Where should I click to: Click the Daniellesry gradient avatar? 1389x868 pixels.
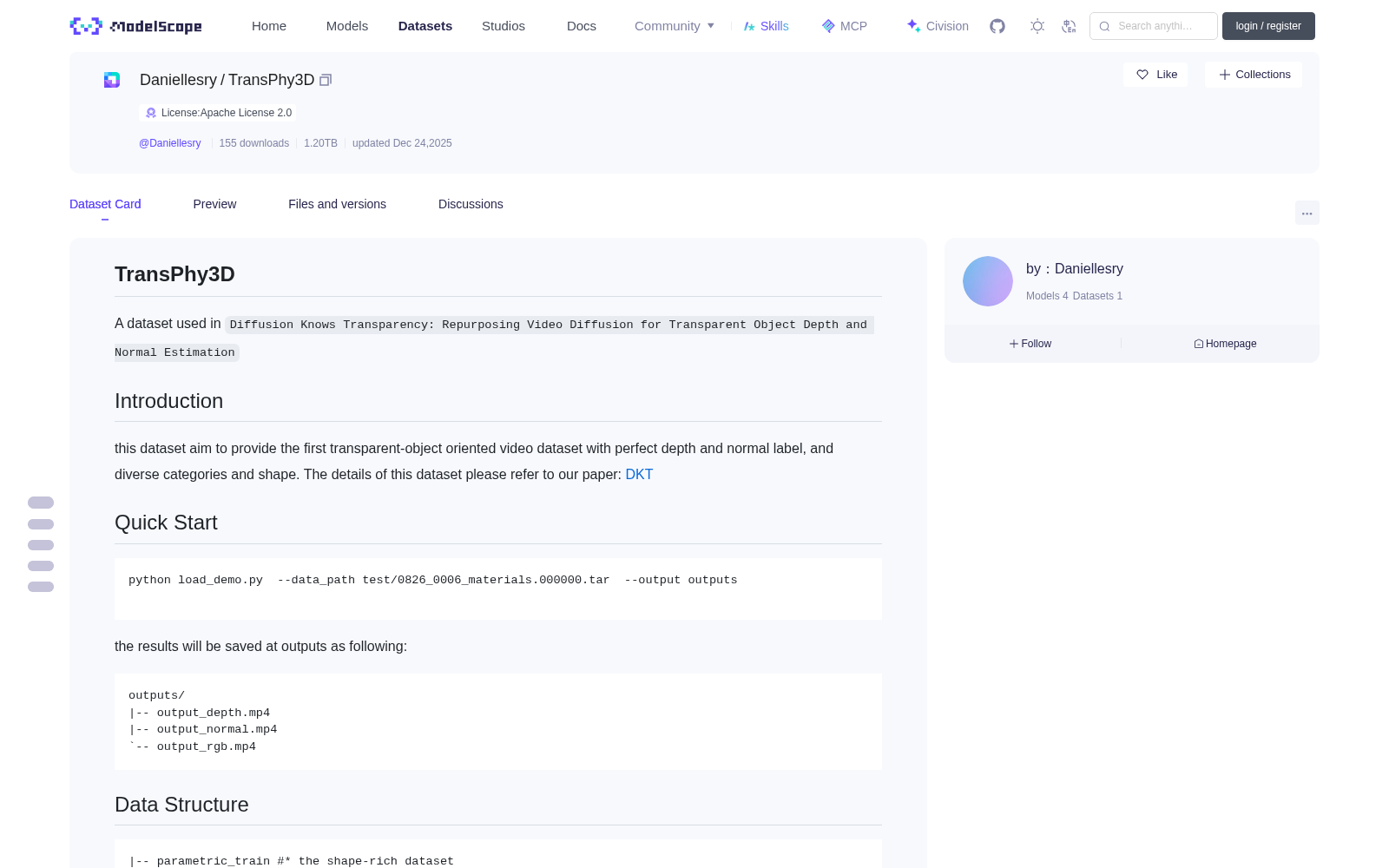[988, 281]
